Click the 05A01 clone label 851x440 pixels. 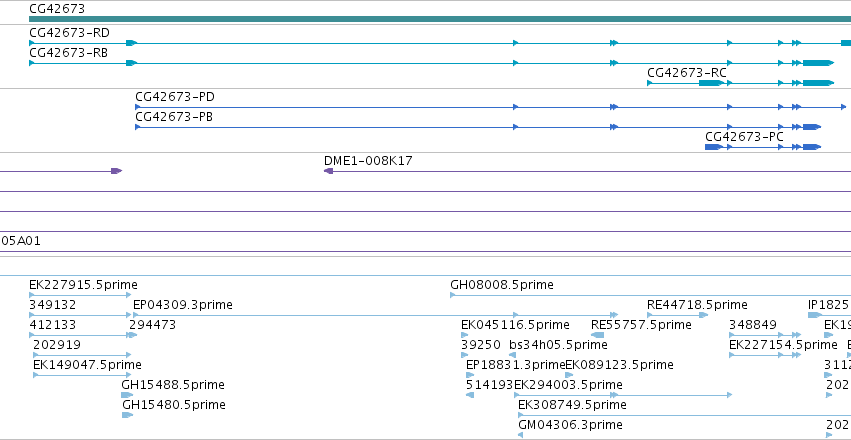[x=21, y=241]
